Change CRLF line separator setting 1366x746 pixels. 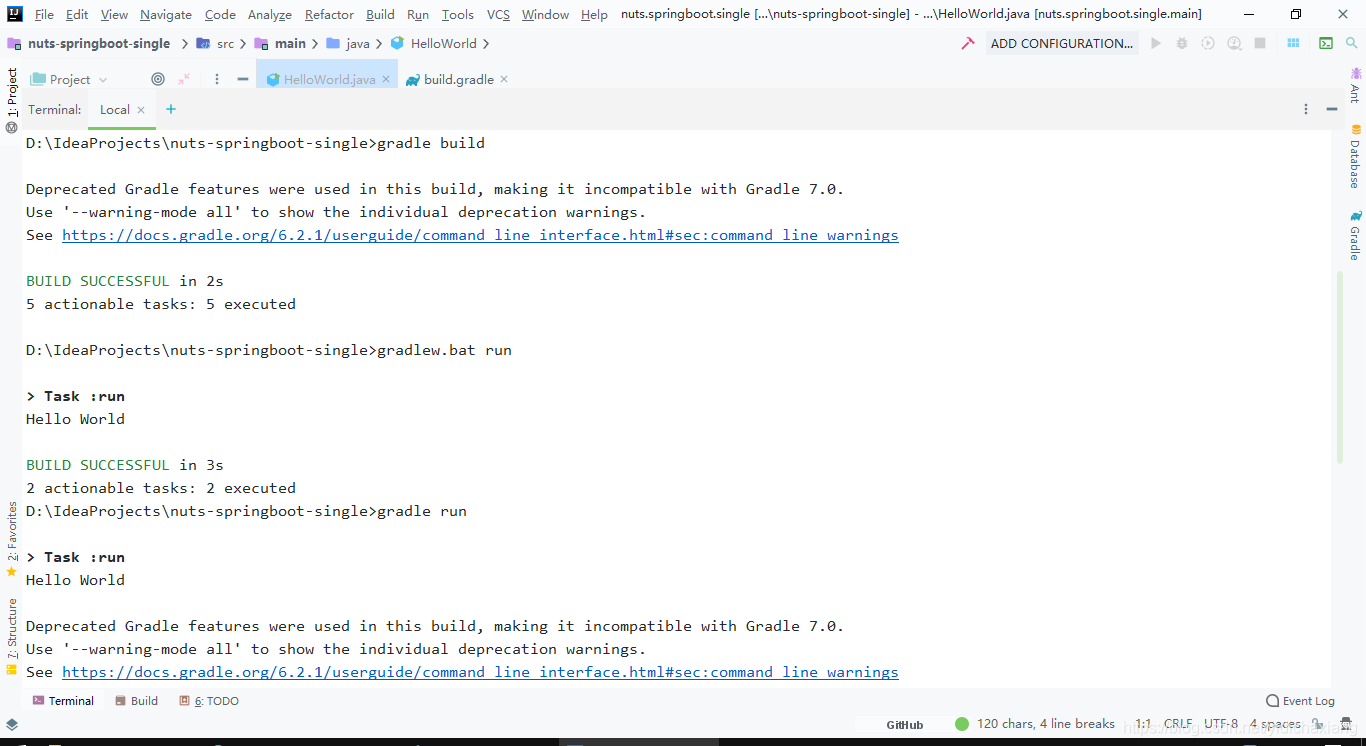point(1177,724)
